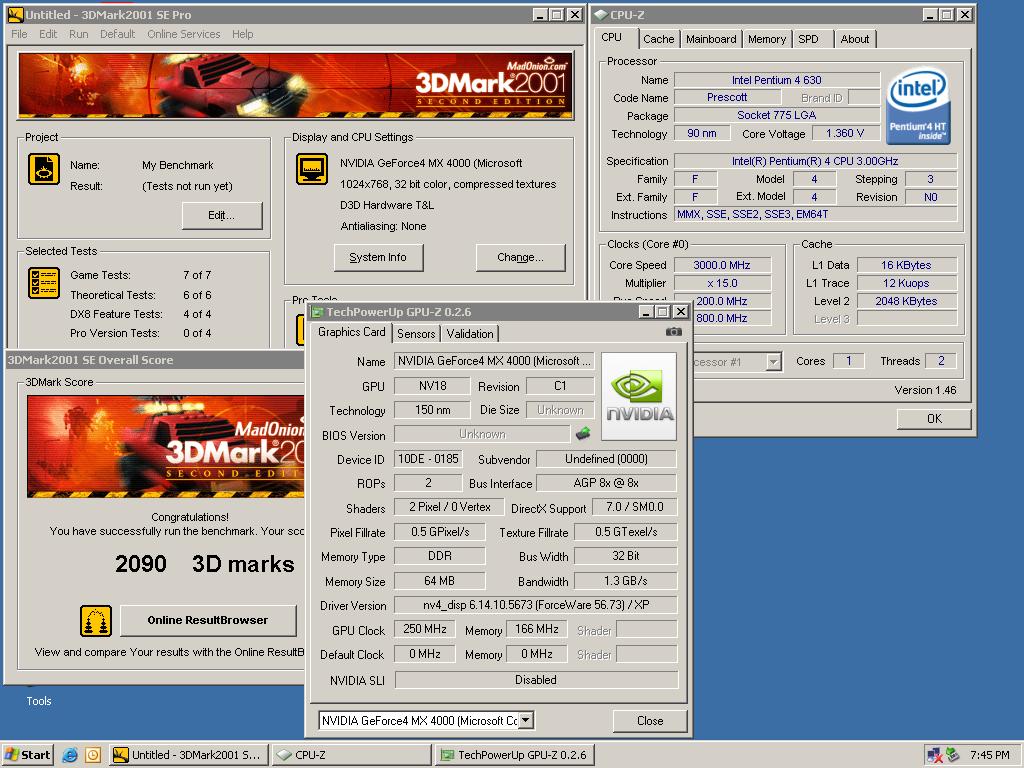Click the Memory Size value 64 MB
This screenshot has width=1024, height=768.
click(x=440, y=581)
